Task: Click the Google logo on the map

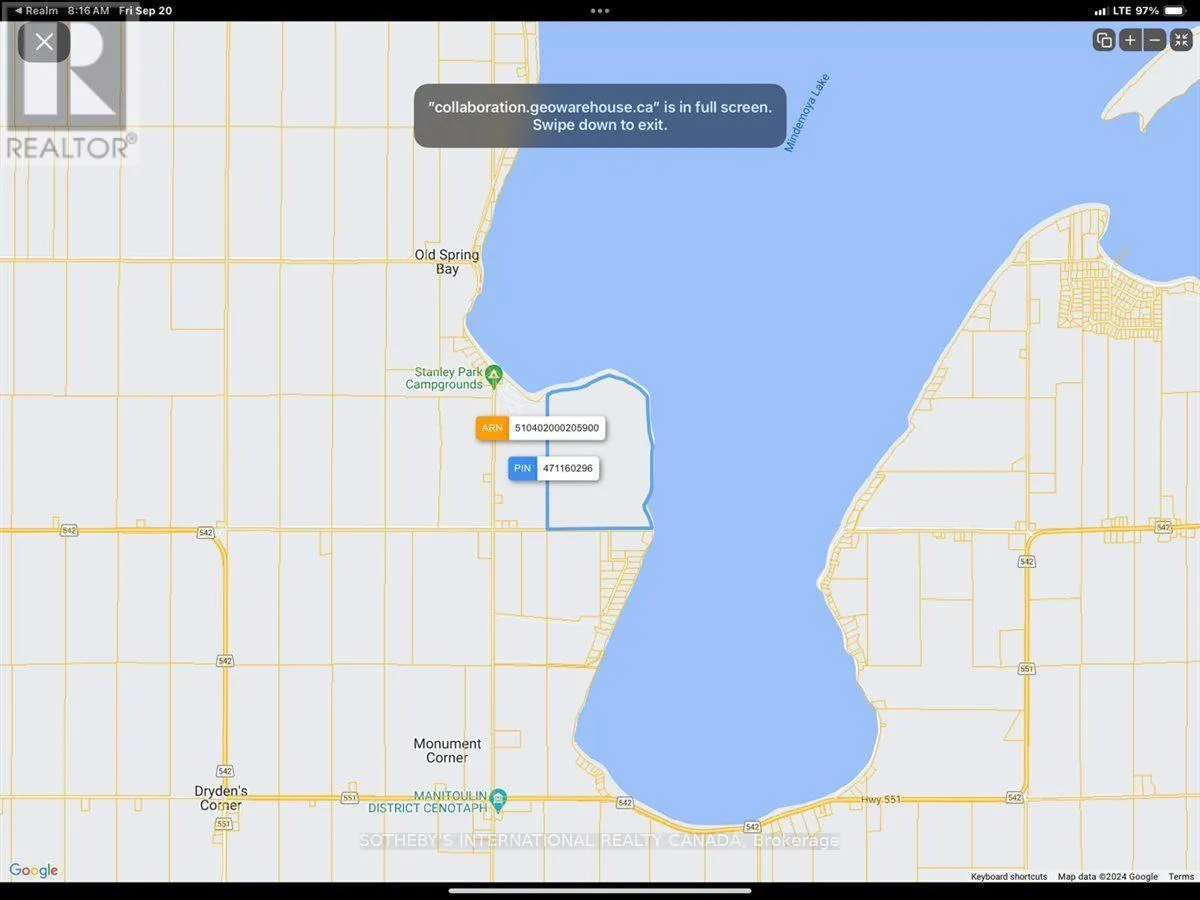Action: [34, 871]
